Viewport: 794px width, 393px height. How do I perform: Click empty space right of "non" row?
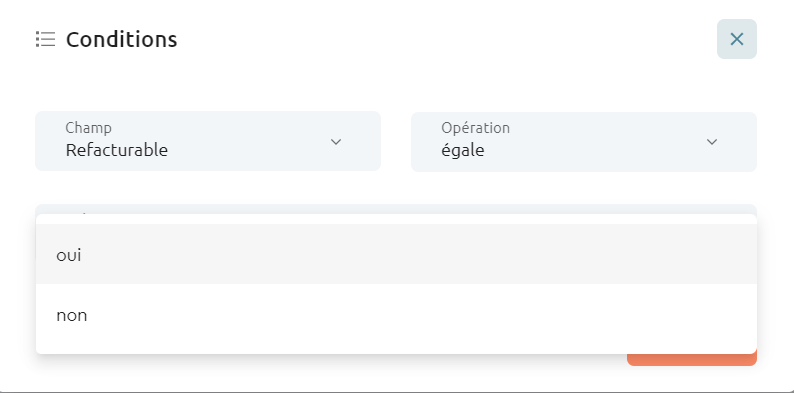tap(420, 314)
